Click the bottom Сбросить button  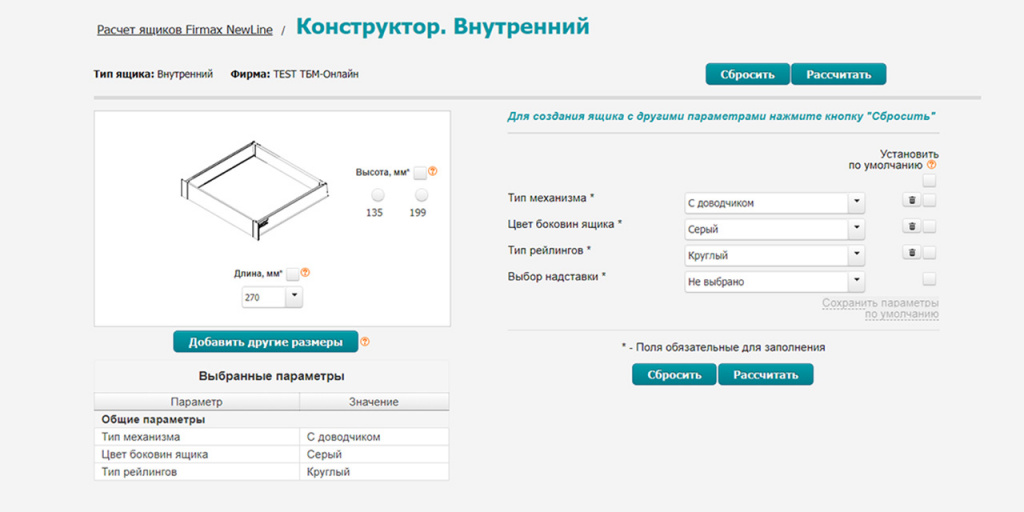[x=674, y=375]
